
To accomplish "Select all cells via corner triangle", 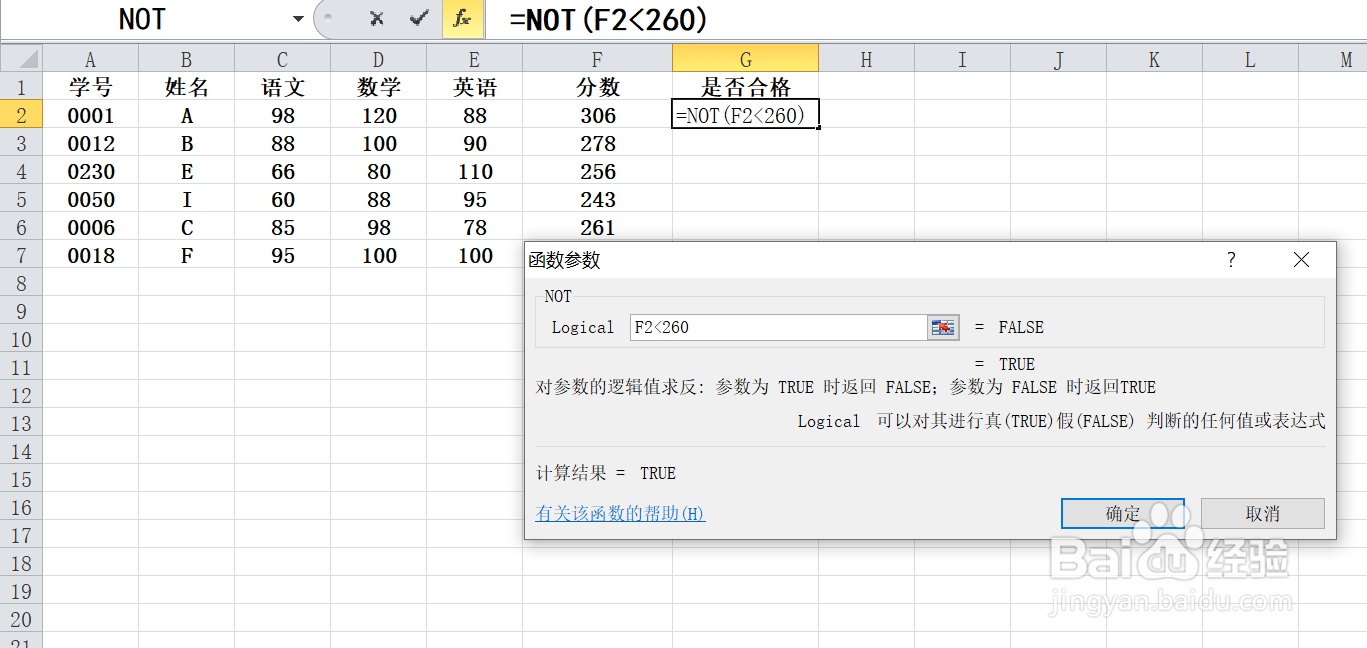I will click(21, 59).
